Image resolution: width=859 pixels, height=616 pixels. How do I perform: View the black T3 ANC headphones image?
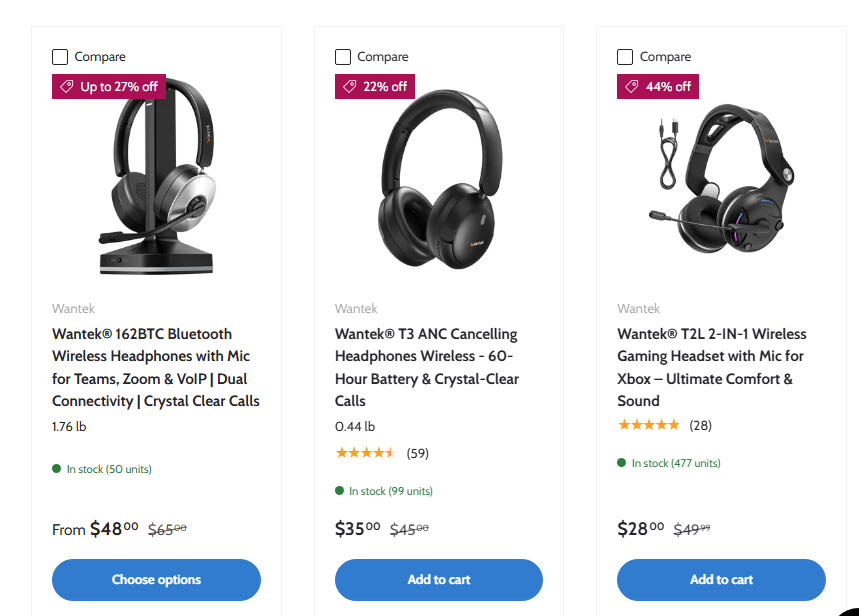tap(439, 180)
